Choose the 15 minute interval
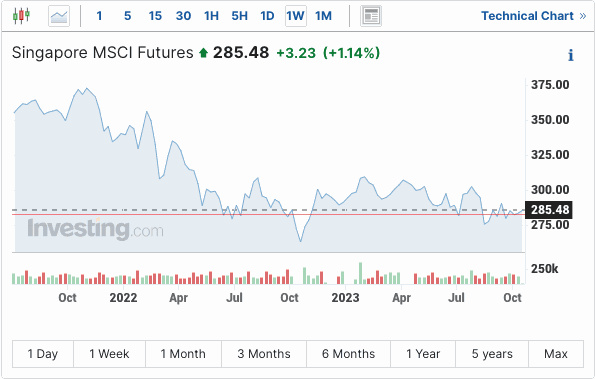 pyautogui.click(x=155, y=16)
